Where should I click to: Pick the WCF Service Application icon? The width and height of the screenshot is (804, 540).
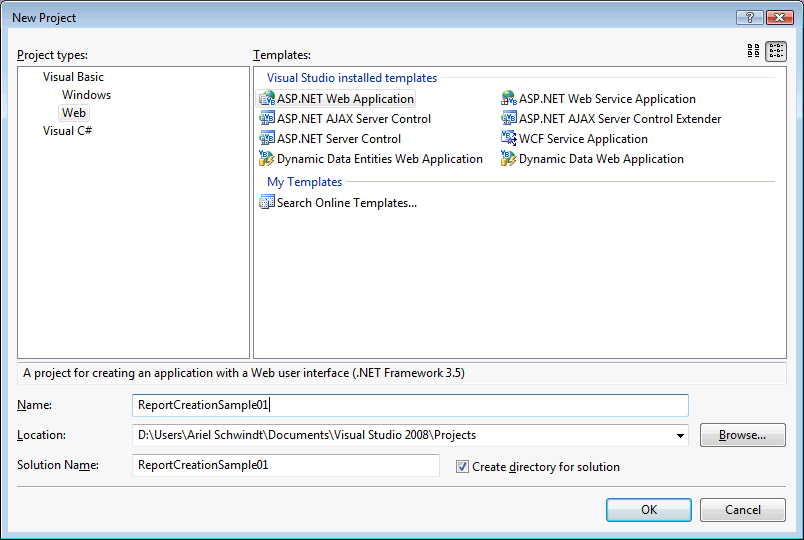(x=509, y=139)
